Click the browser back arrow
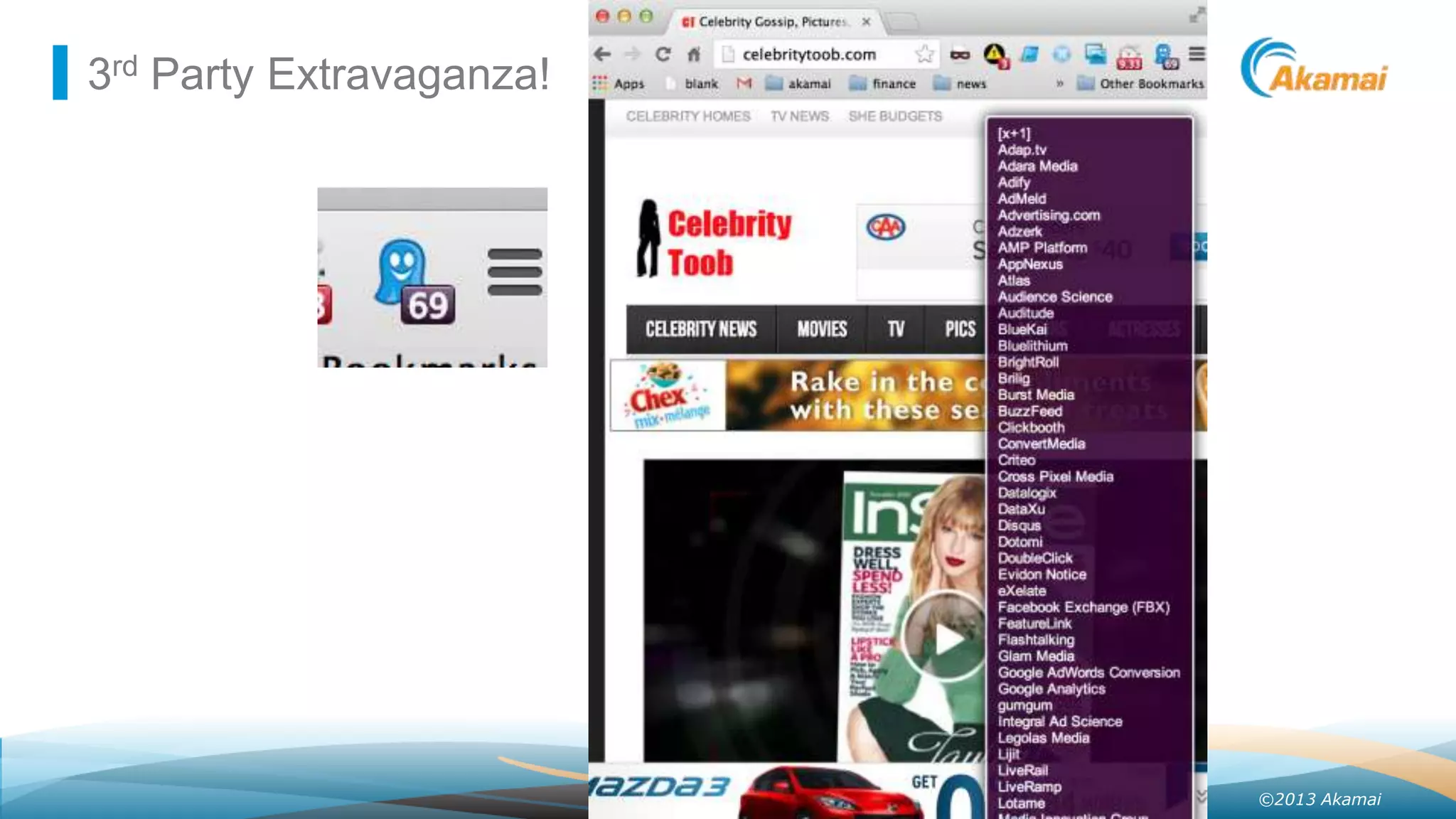This screenshot has height=819, width=1456. (602, 54)
